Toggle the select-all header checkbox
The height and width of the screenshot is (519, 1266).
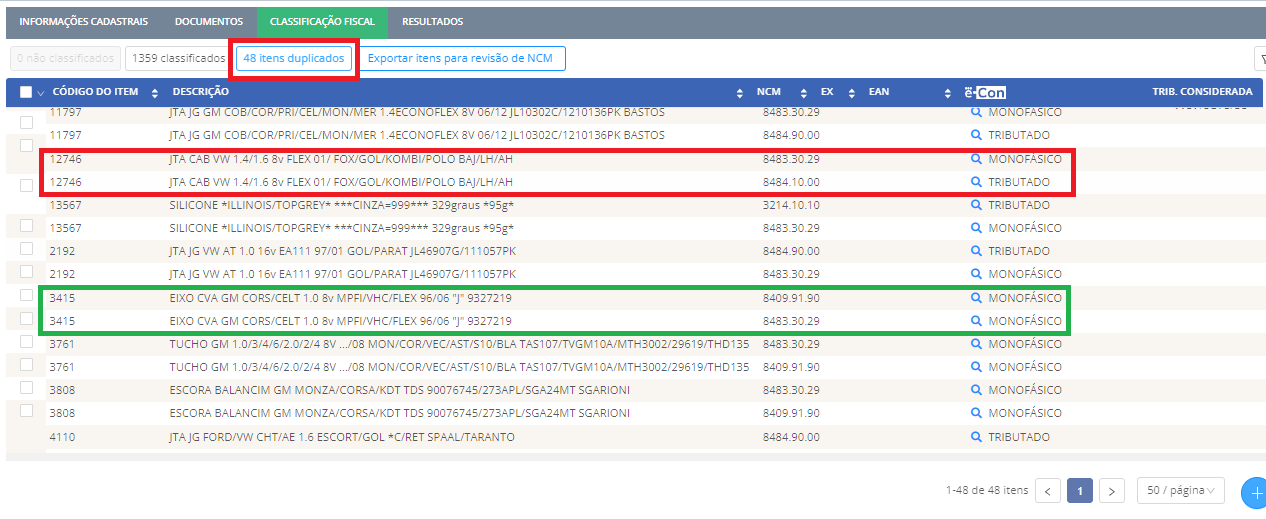click(x=26, y=92)
